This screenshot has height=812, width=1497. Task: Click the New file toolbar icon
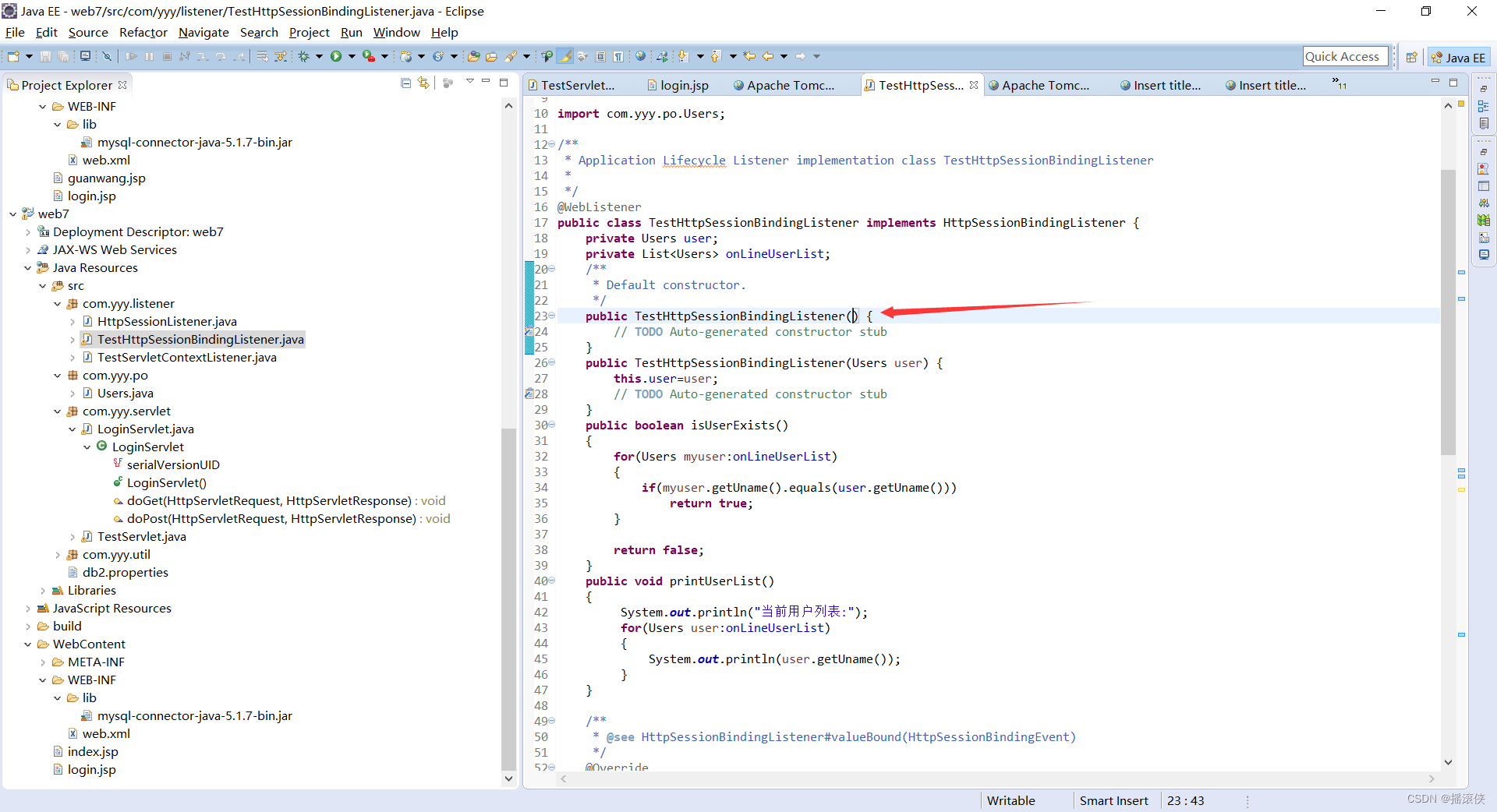[13, 56]
